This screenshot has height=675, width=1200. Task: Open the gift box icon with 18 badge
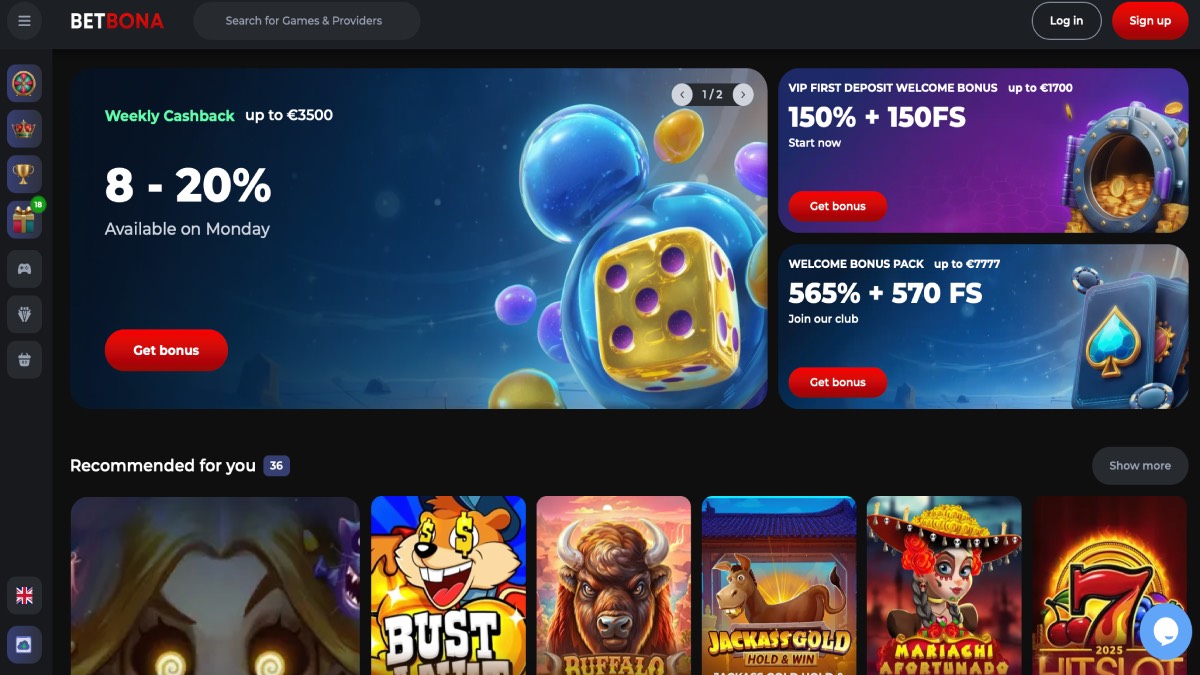coord(24,220)
